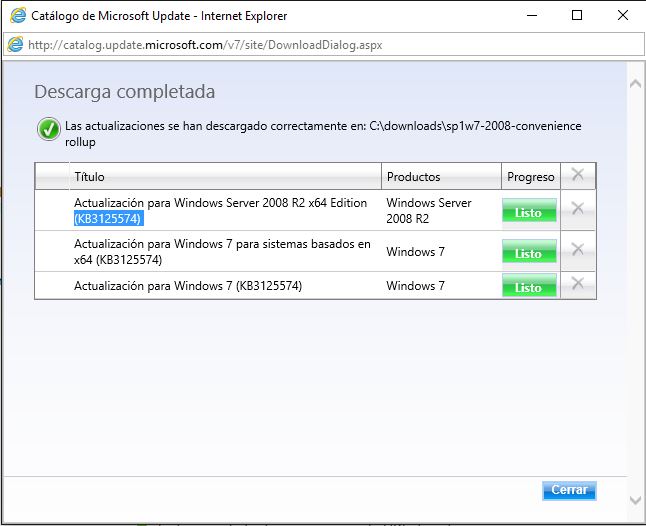Click the scrollbar up arrow
The image size is (646, 526).
click(635, 84)
